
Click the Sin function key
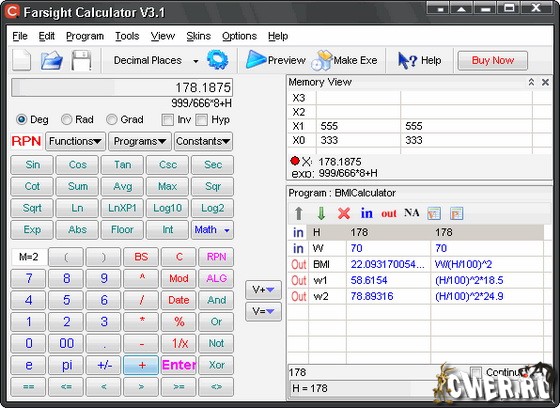[x=32, y=165]
